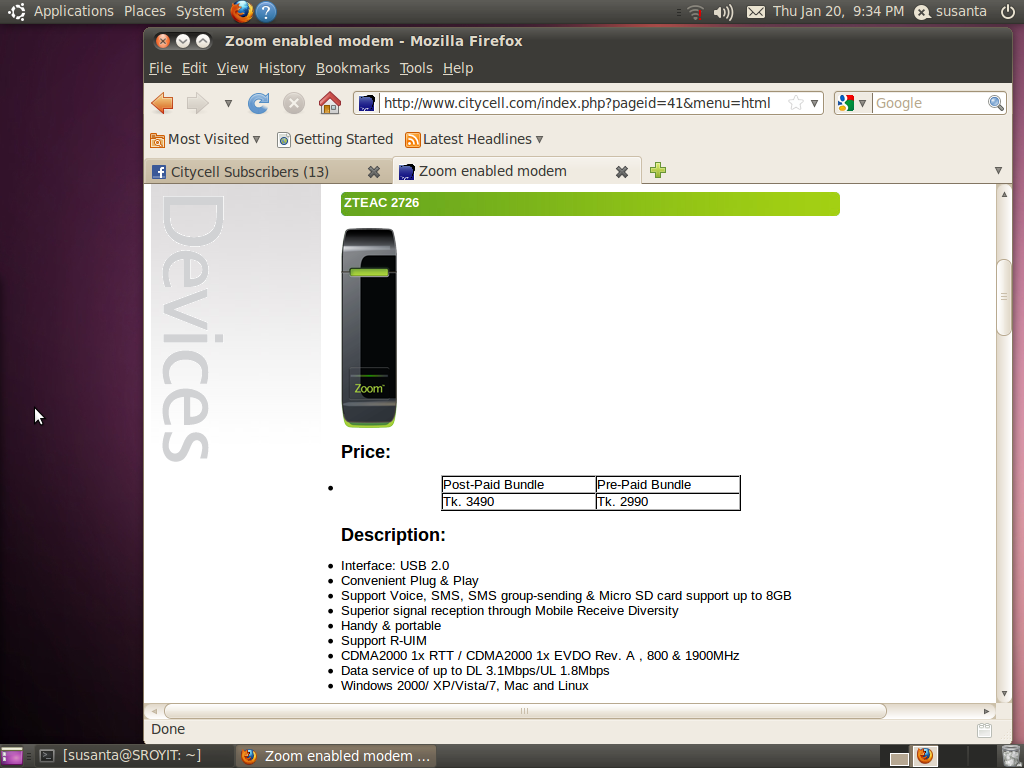
Task: Open the Bookmarks menu
Action: point(353,68)
